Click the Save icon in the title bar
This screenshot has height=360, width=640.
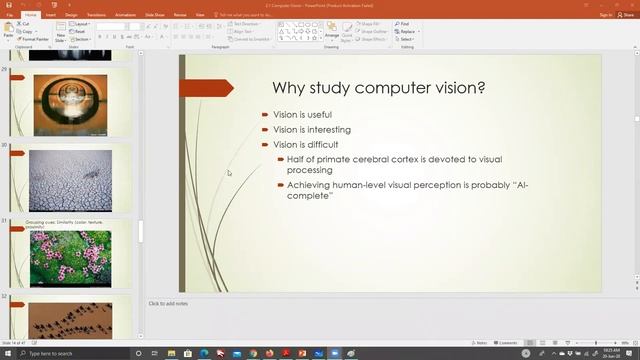(x=9, y=5)
